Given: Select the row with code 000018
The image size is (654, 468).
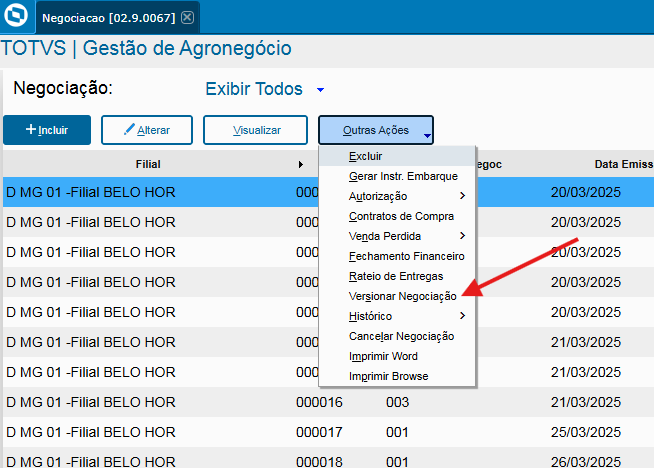Looking at the screenshot, I should point(327,459).
